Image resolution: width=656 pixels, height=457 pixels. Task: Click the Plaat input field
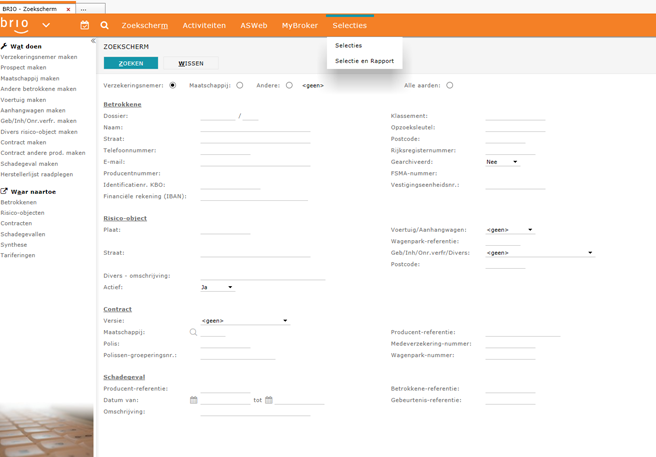click(x=225, y=230)
